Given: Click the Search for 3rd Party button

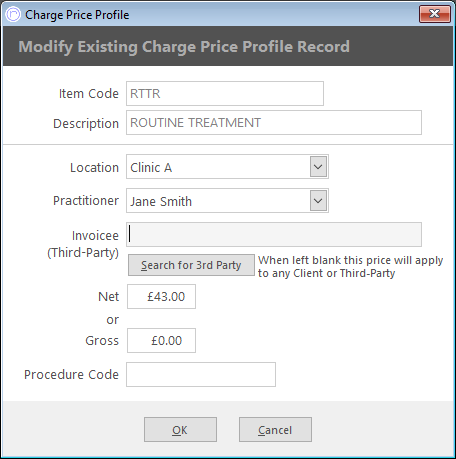Looking at the screenshot, I should [x=191, y=265].
